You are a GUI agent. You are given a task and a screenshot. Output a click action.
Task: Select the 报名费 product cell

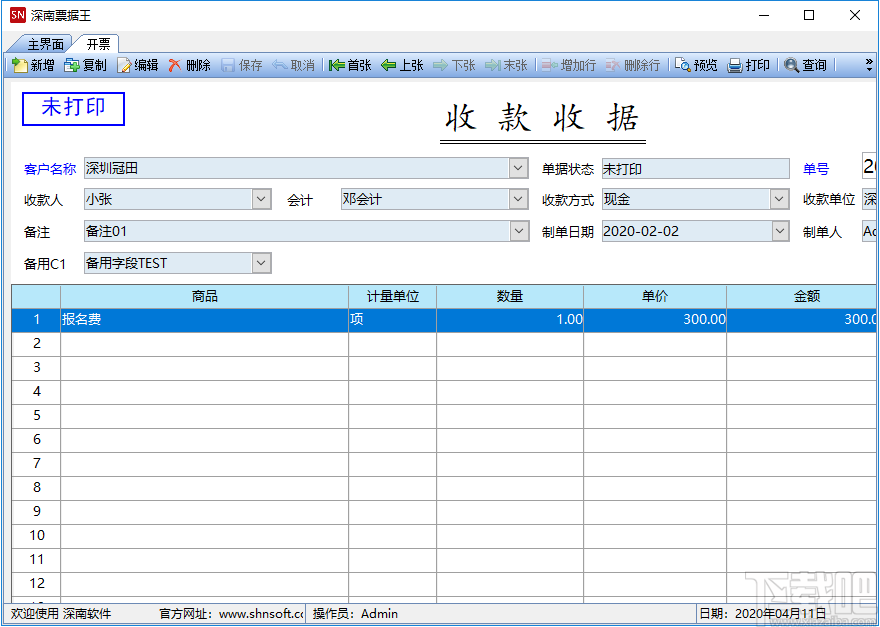204,320
